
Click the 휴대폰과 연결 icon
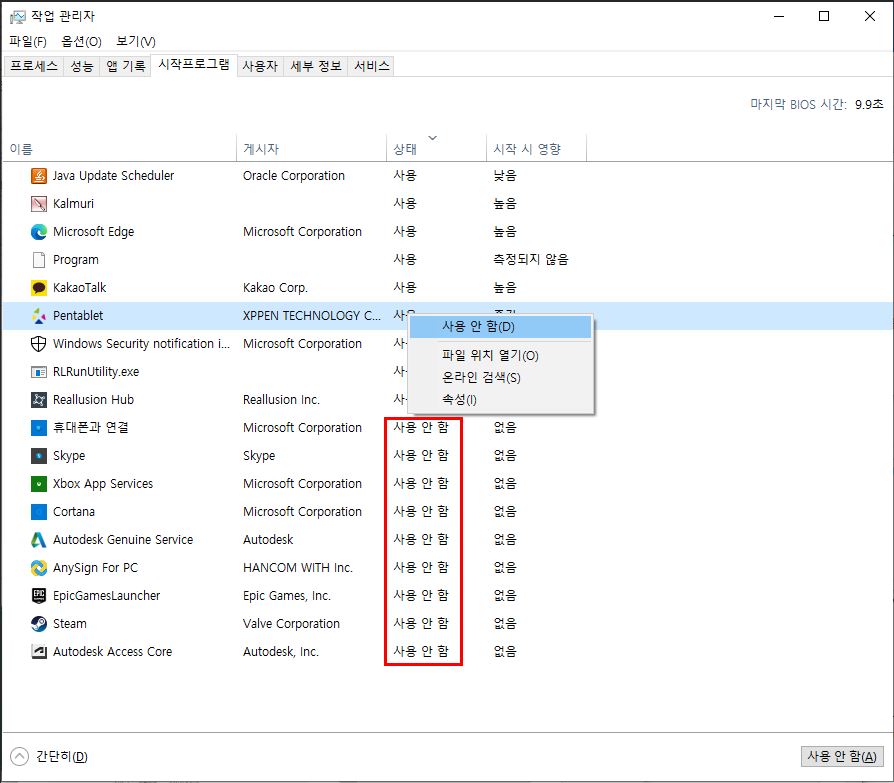coord(39,427)
